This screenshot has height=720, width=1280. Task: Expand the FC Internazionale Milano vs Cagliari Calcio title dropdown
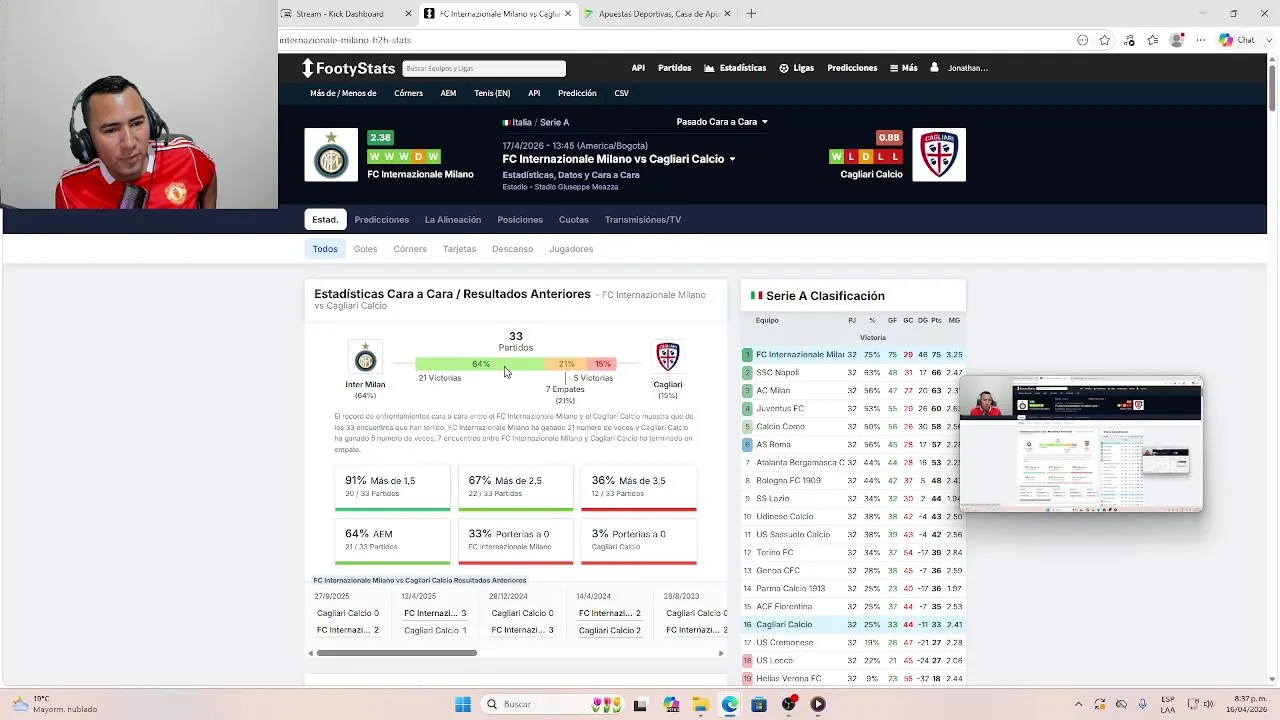[732, 159]
